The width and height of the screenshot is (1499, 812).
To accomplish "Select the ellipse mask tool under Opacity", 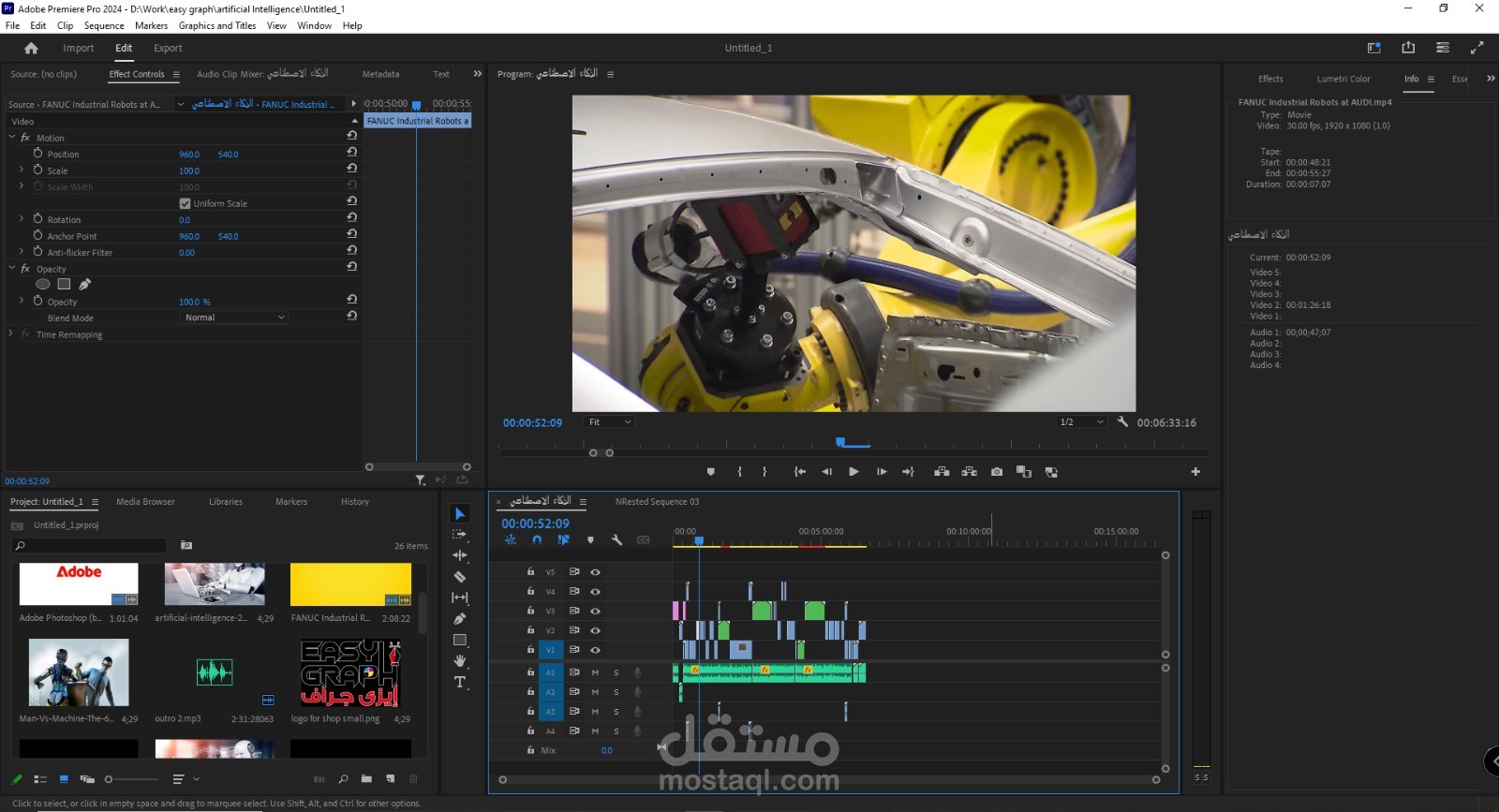I will tap(42, 284).
